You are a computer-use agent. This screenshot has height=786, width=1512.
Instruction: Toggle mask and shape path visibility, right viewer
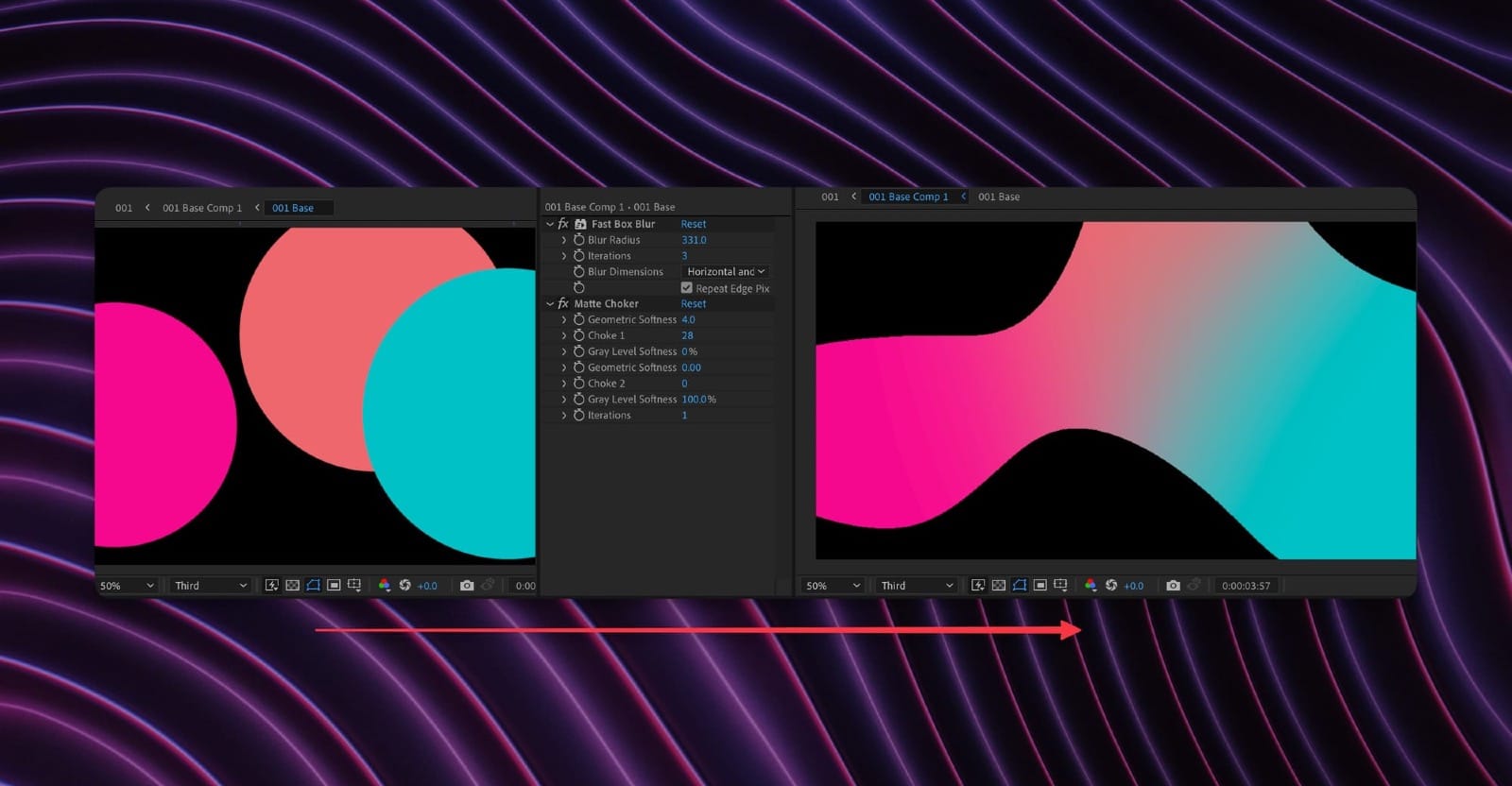[1020, 586]
